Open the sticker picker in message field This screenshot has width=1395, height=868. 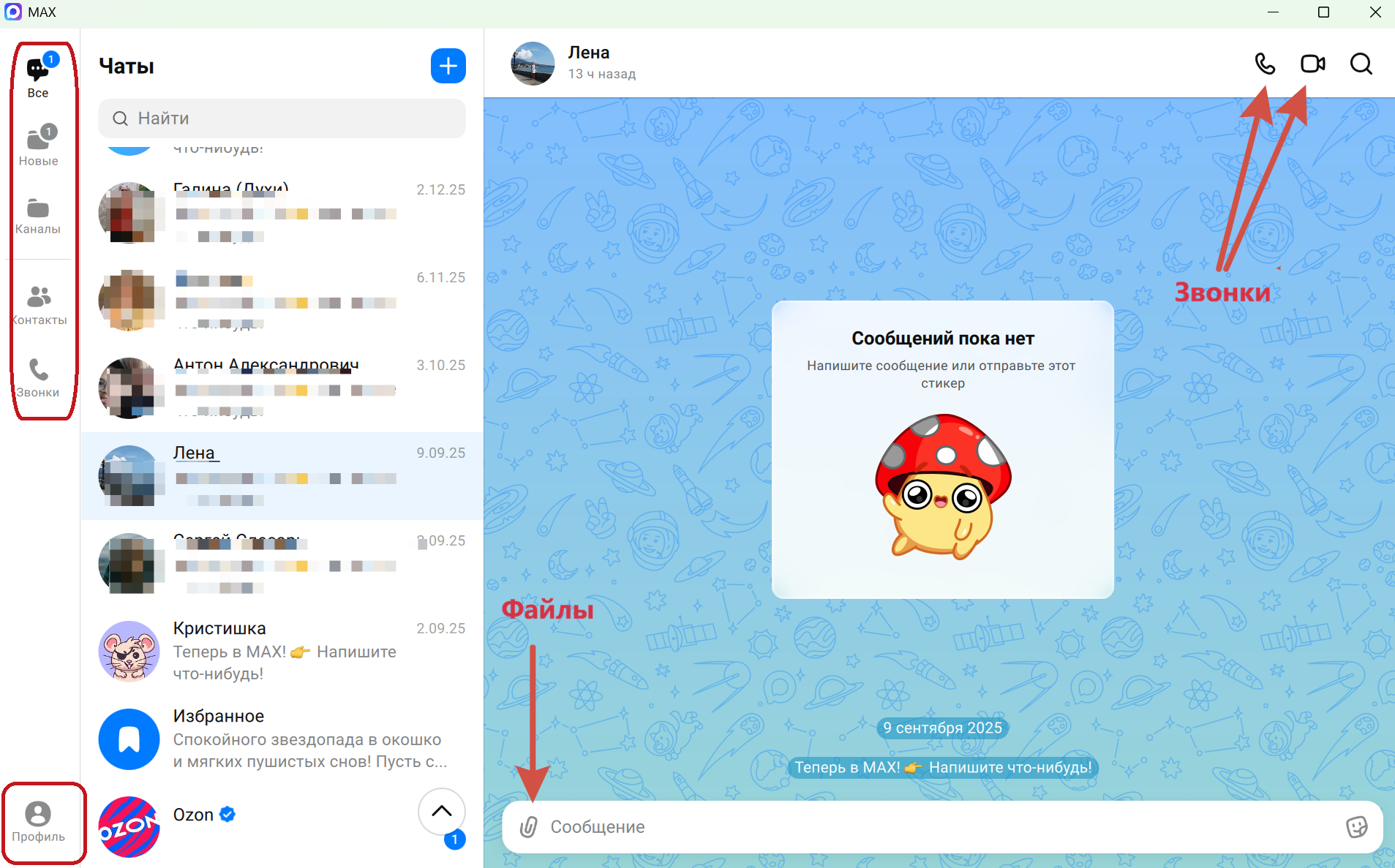[1356, 827]
